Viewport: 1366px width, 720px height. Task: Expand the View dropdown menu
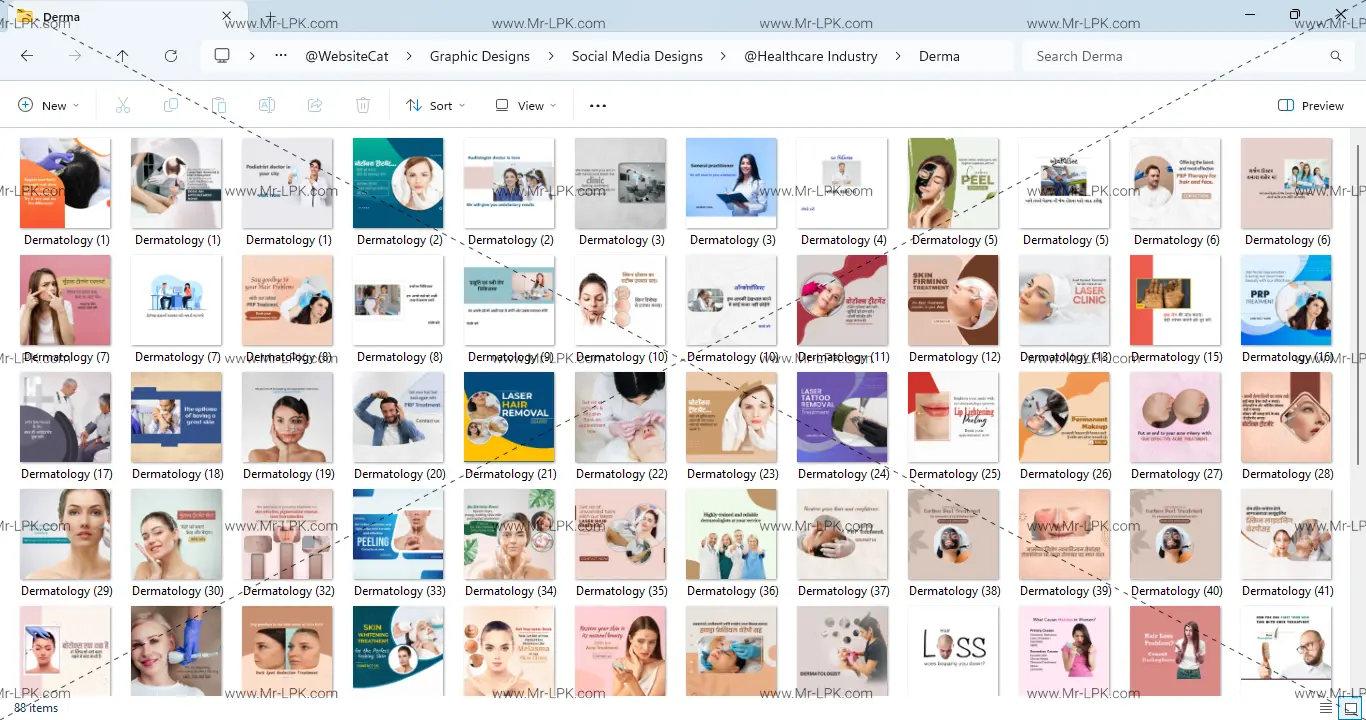pyautogui.click(x=526, y=105)
